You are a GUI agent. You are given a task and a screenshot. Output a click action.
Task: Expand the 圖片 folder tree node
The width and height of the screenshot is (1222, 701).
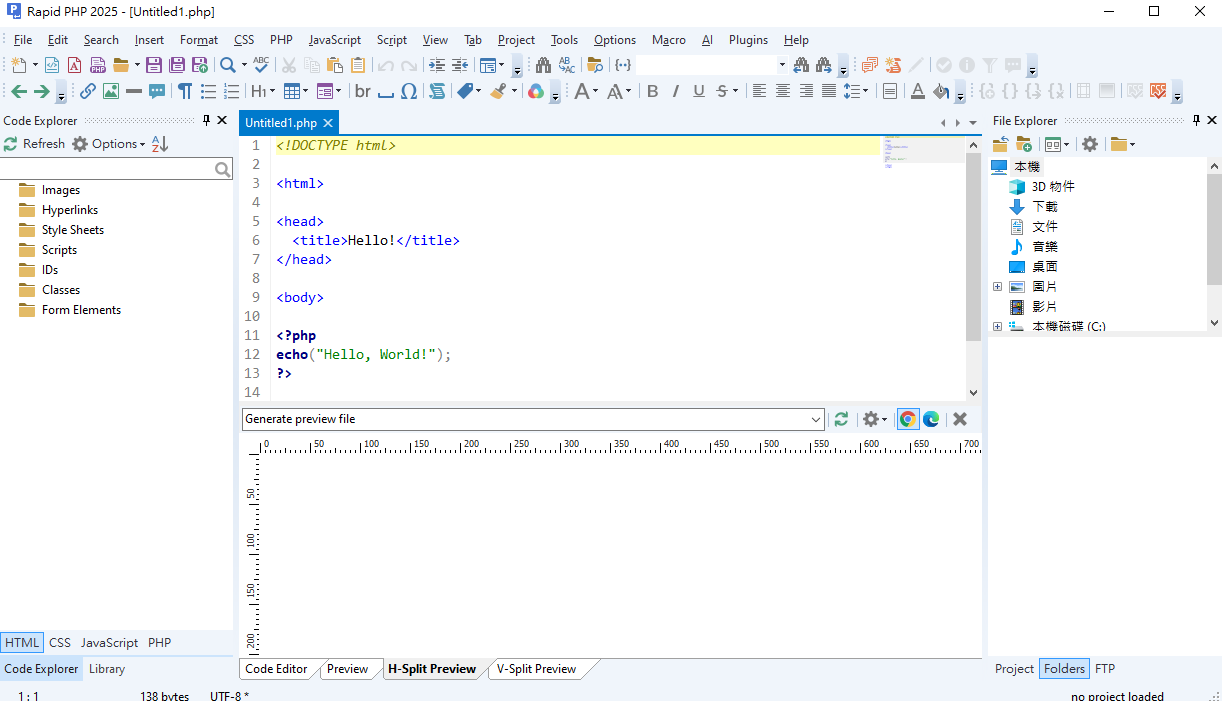tap(997, 287)
